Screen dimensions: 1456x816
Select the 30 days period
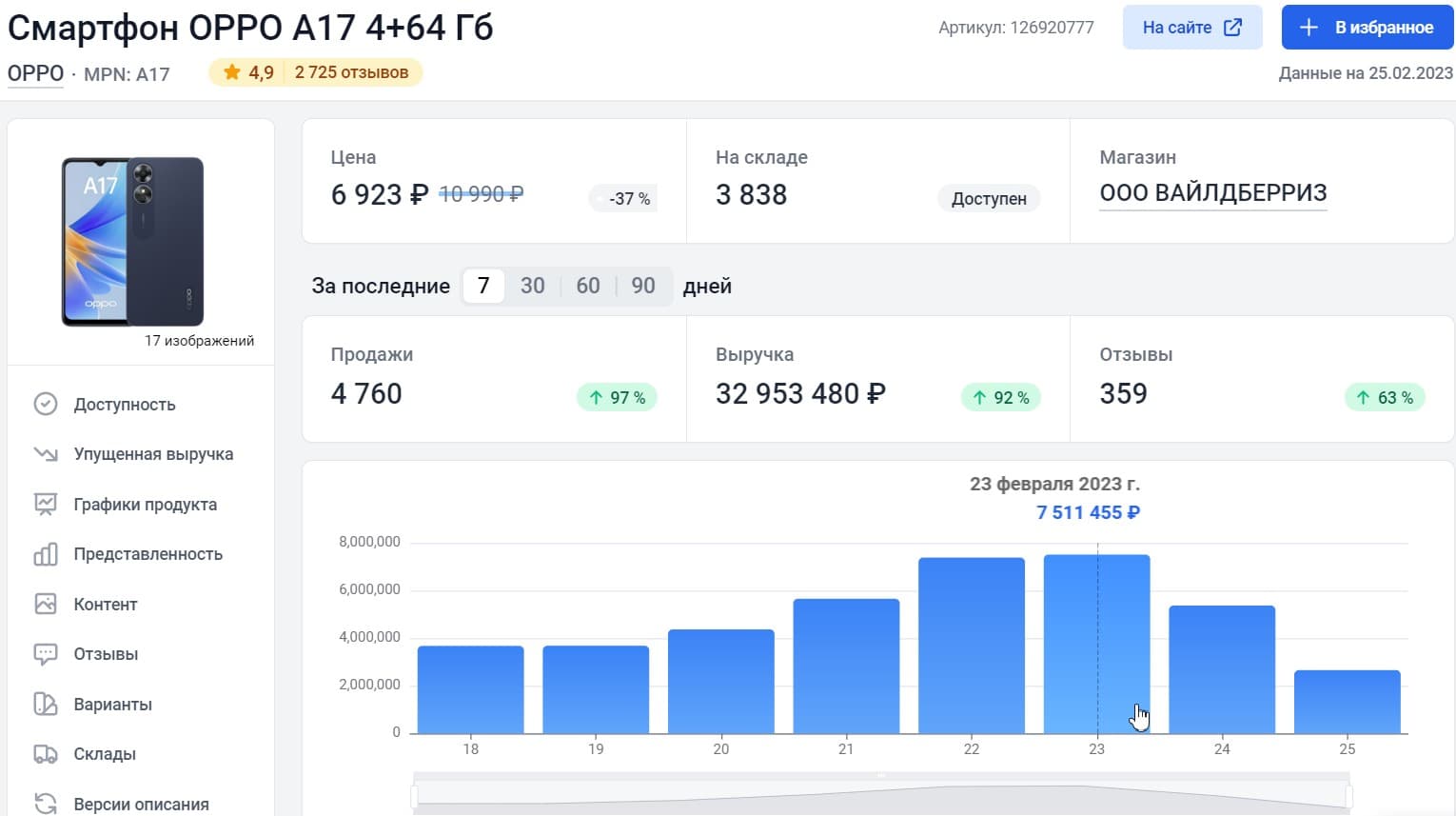point(533,286)
